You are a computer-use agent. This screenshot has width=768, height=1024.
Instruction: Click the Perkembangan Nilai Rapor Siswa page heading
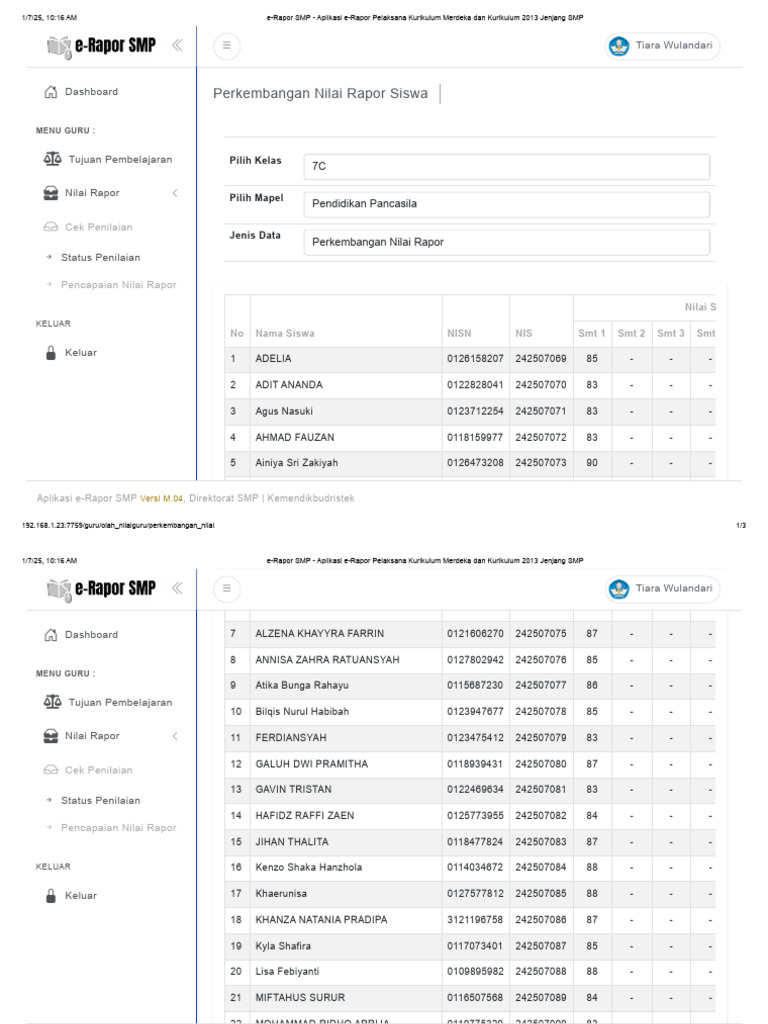pyautogui.click(x=320, y=94)
